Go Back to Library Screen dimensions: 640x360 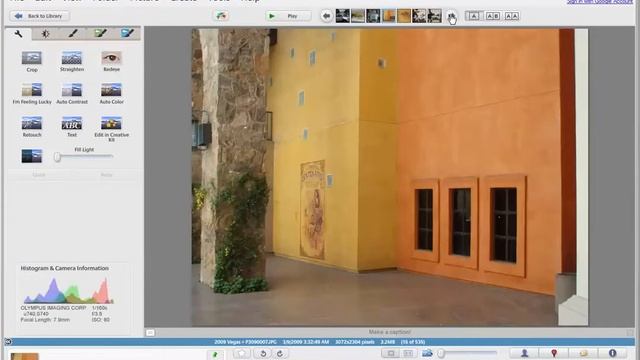point(40,16)
